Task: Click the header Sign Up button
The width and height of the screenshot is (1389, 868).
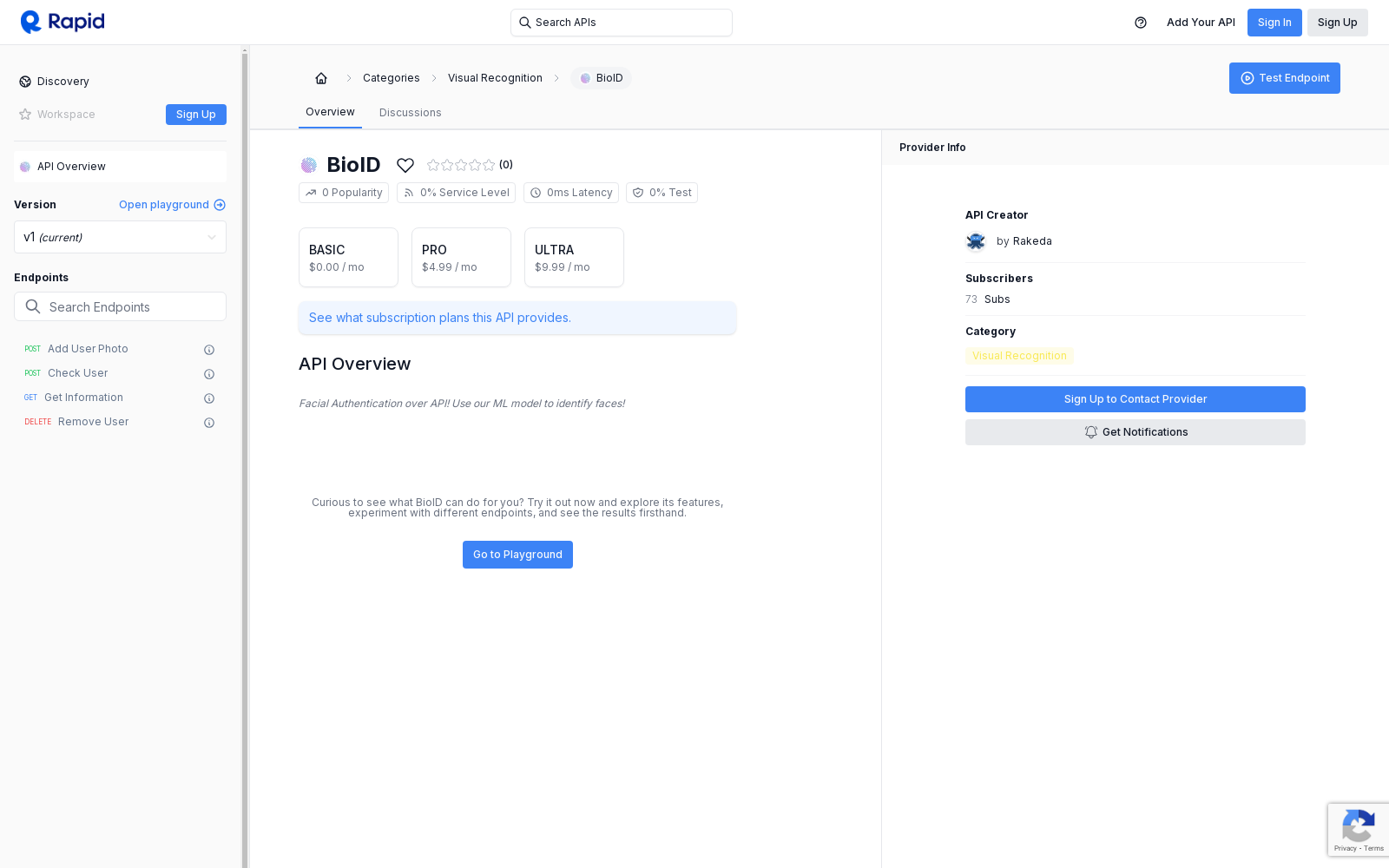Action: (1337, 23)
